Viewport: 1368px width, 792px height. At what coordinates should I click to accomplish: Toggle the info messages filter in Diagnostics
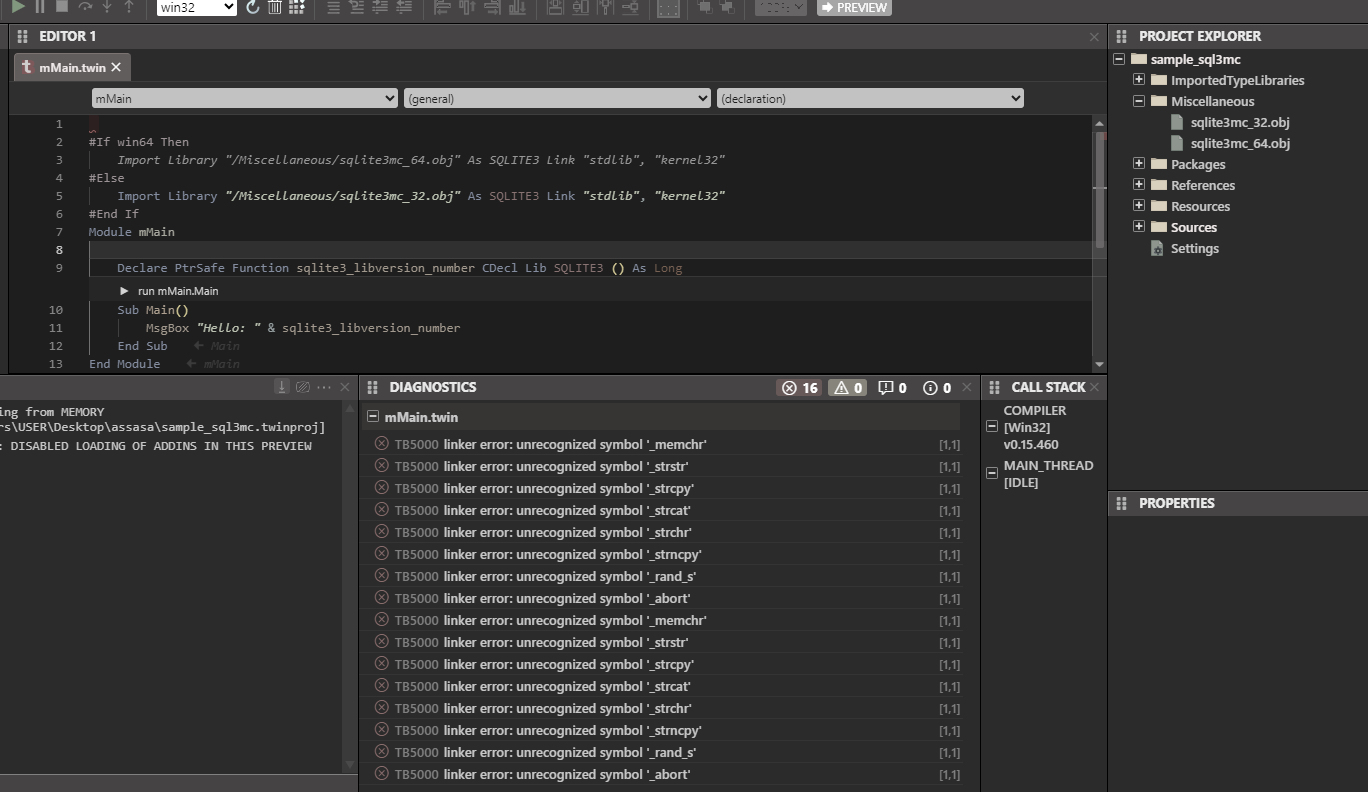click(x=937, y=388)
